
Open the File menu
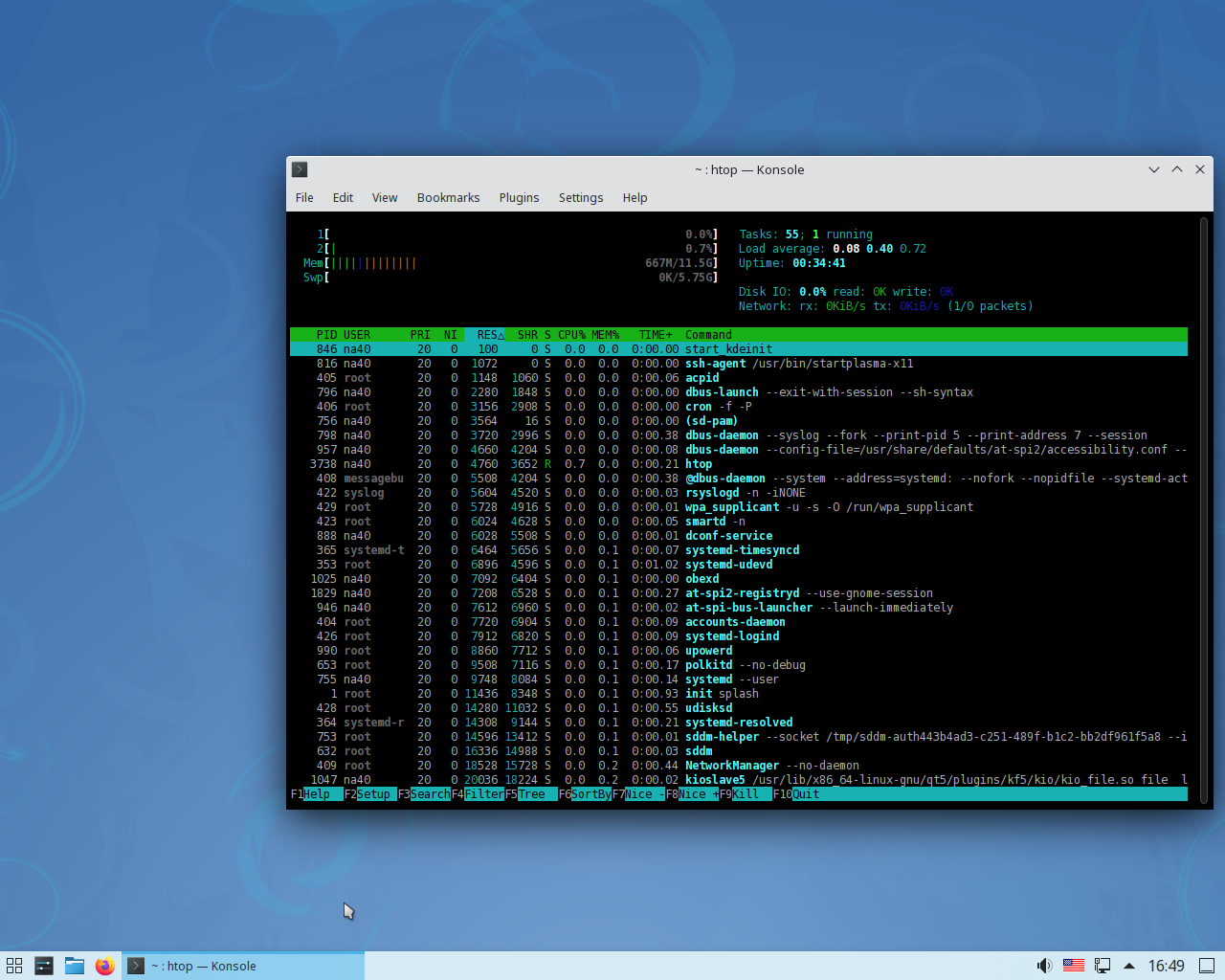click(x=304, y=197)
